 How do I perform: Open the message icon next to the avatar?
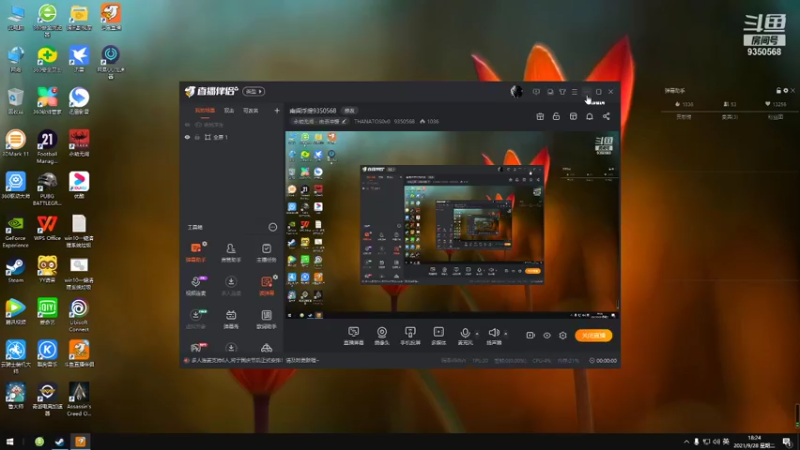point(536,92)
